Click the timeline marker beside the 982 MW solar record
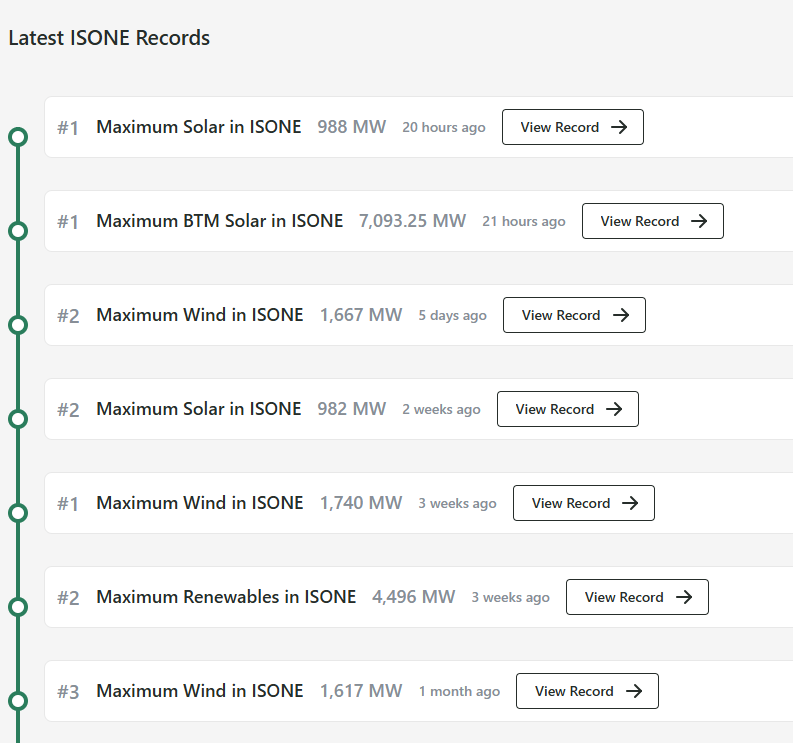793x743 pixels. tap(17, 419)
